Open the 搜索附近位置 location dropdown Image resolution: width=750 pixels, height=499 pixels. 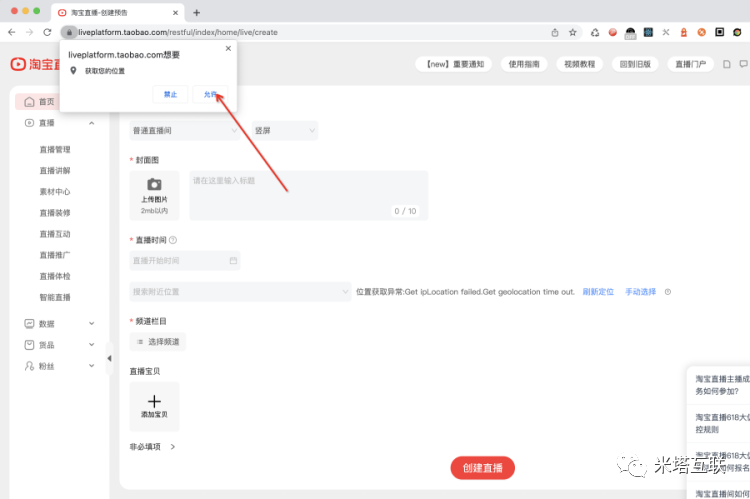tap(240, 292)
